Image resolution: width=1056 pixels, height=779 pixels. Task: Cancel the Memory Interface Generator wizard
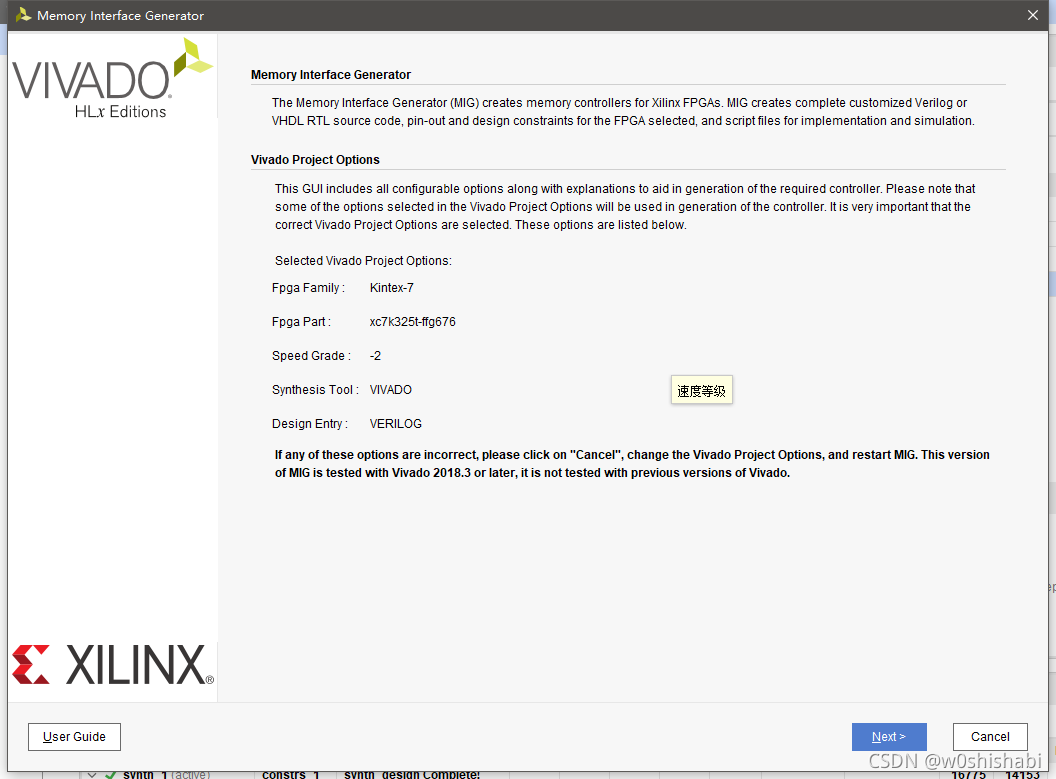pos(990,737)
